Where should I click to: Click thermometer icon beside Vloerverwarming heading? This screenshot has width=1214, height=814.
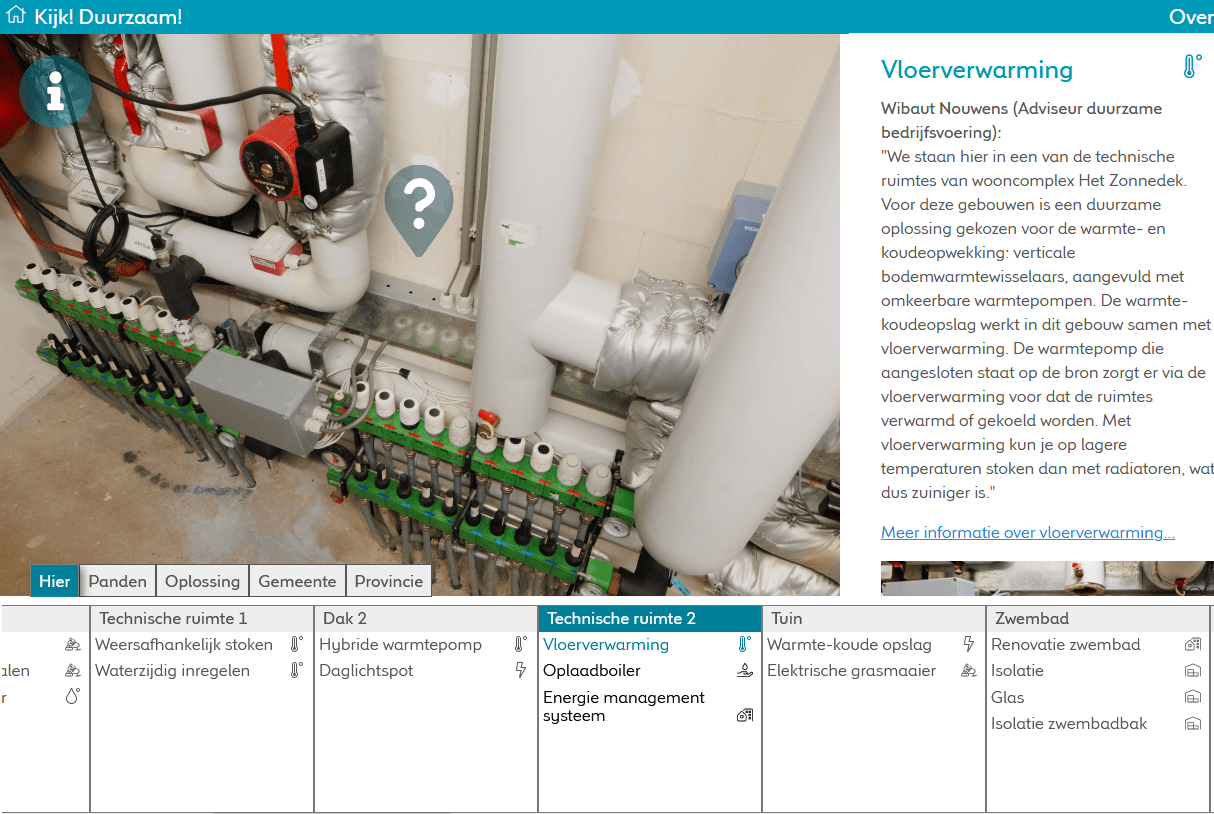pyautogui.click(x=1190, y=68)
